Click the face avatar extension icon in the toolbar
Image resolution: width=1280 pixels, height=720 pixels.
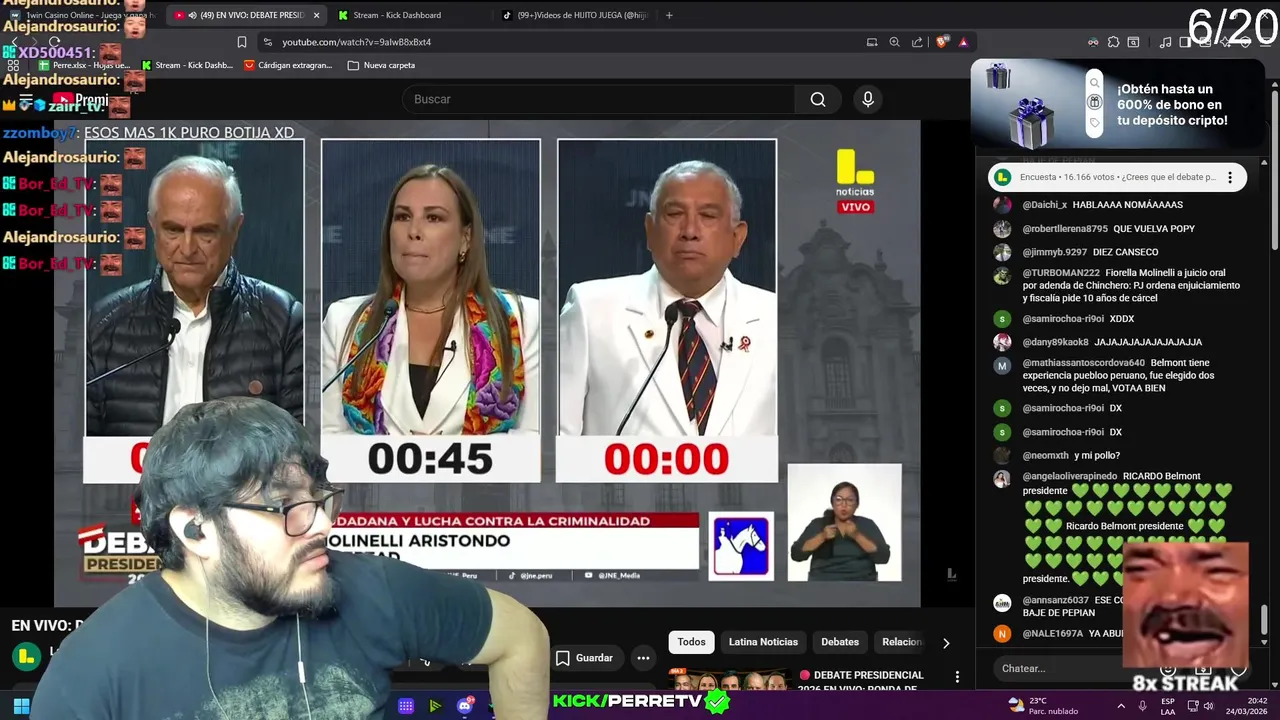[x=1092, y=42]
